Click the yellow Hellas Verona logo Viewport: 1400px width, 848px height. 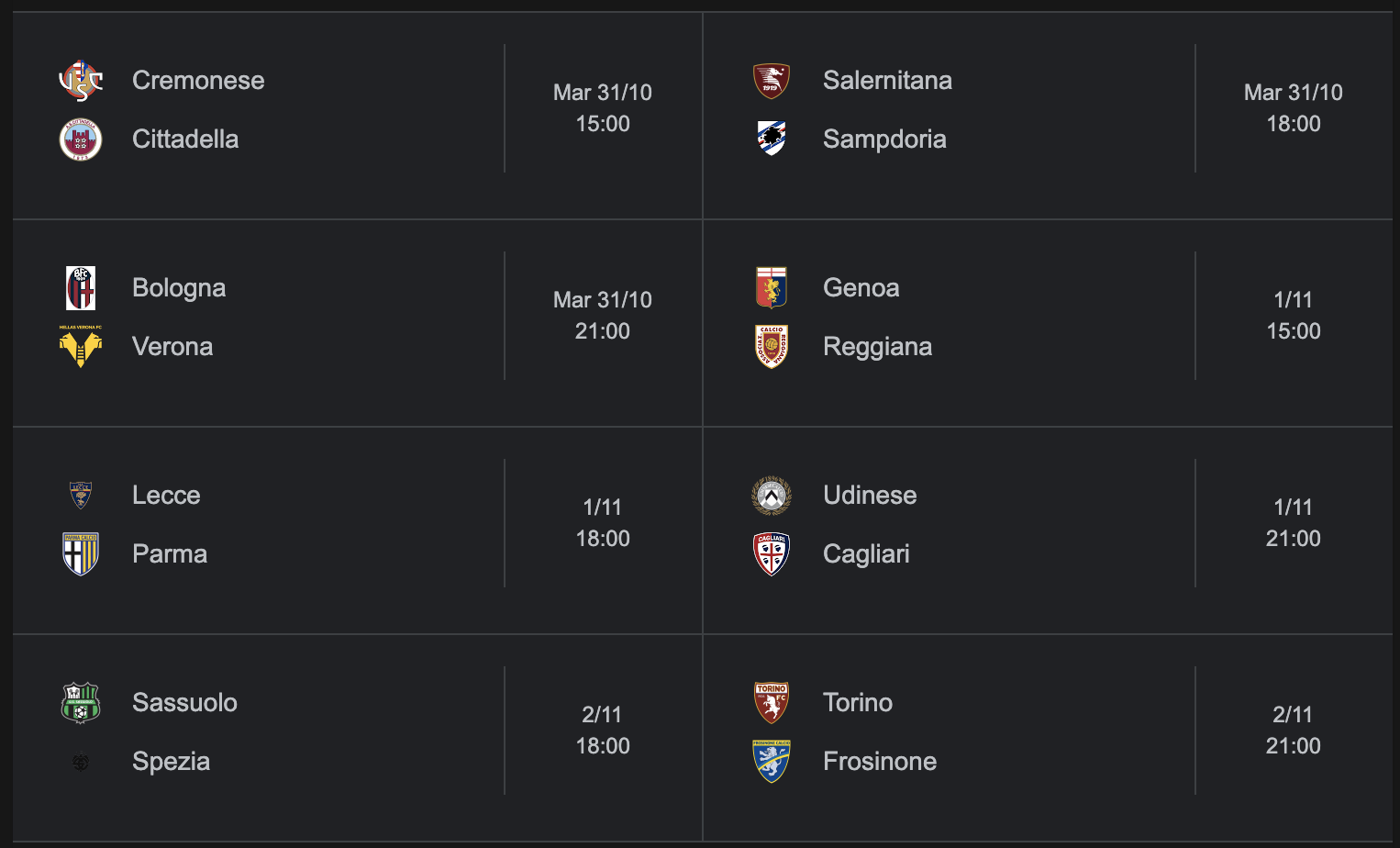(81, 346)
